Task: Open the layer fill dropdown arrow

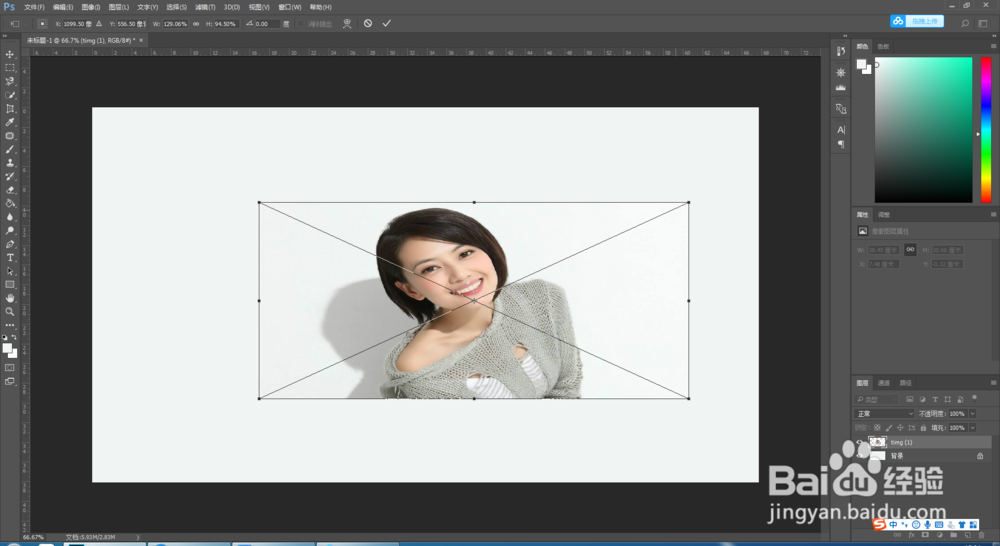Action: click(973, 428)
